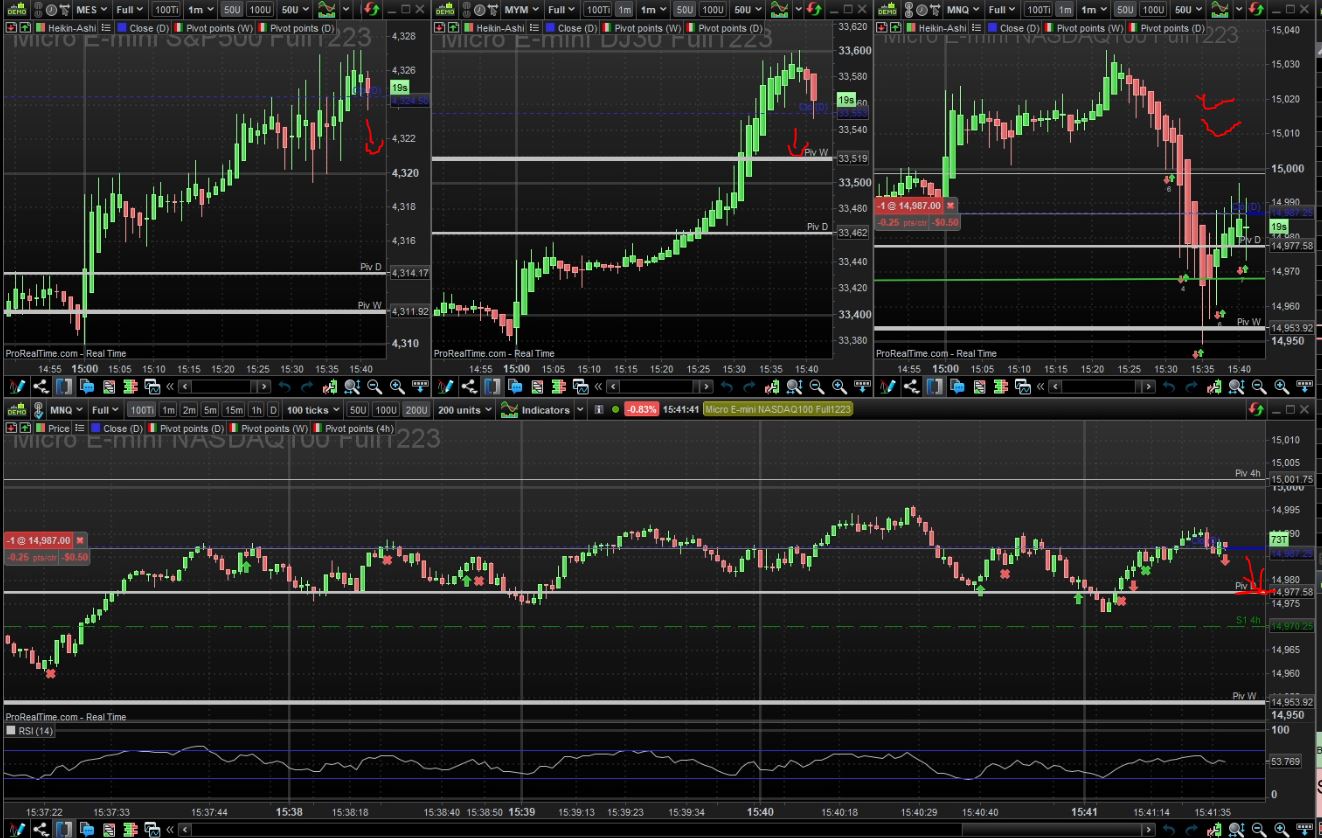Select the pencil drawing tool in MES chart
The image size is (1322, 838).
(x=16, y=386)
